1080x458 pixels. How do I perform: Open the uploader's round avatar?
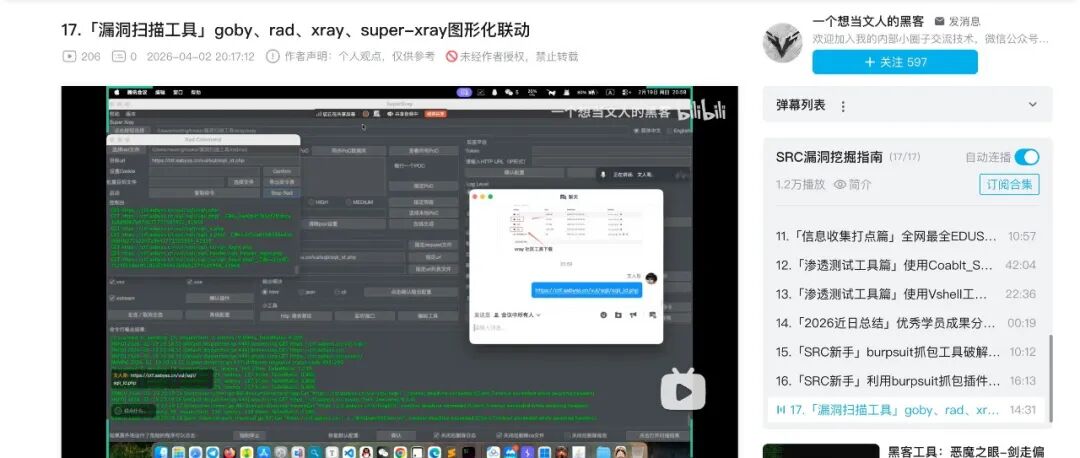783,43
